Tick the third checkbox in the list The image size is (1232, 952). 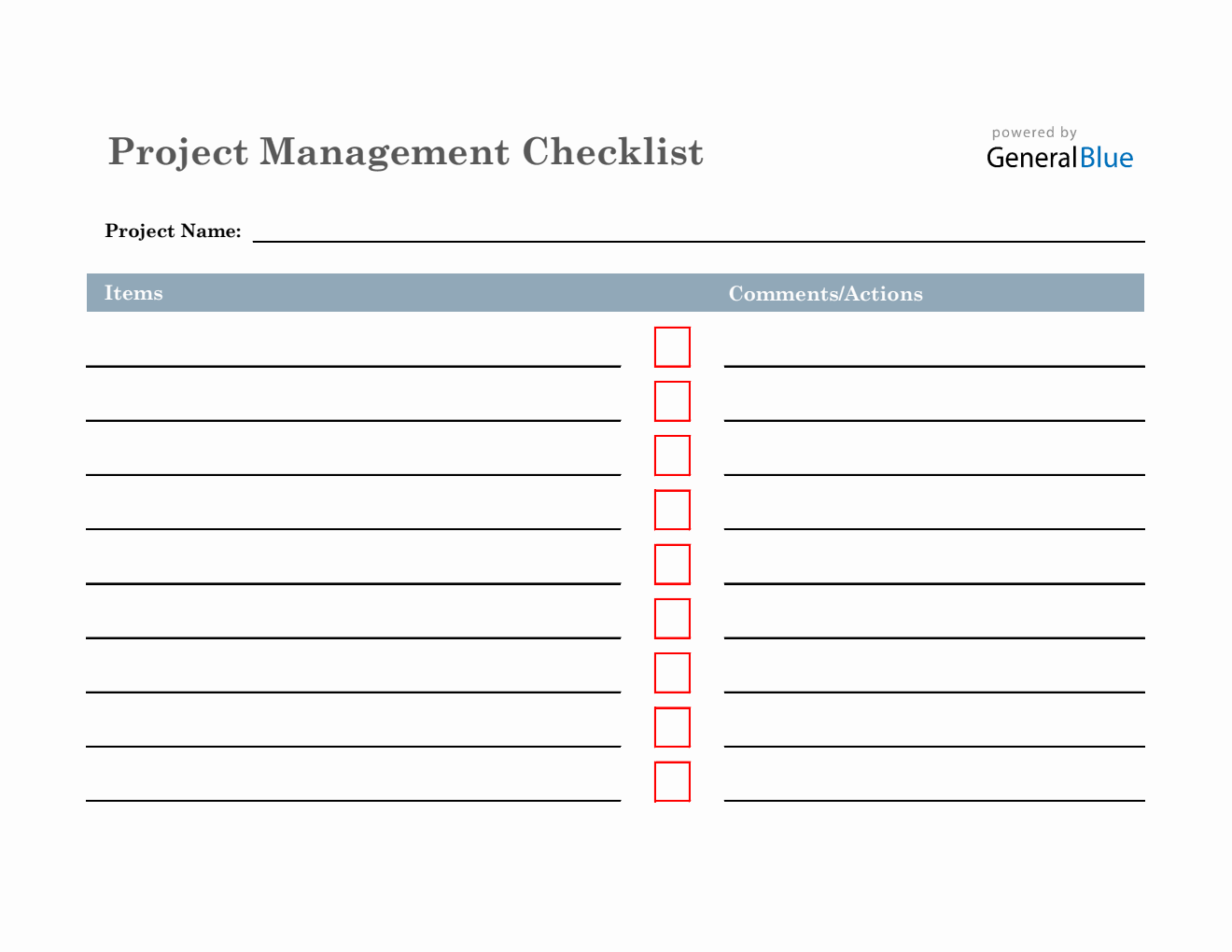tap(672, 455)
